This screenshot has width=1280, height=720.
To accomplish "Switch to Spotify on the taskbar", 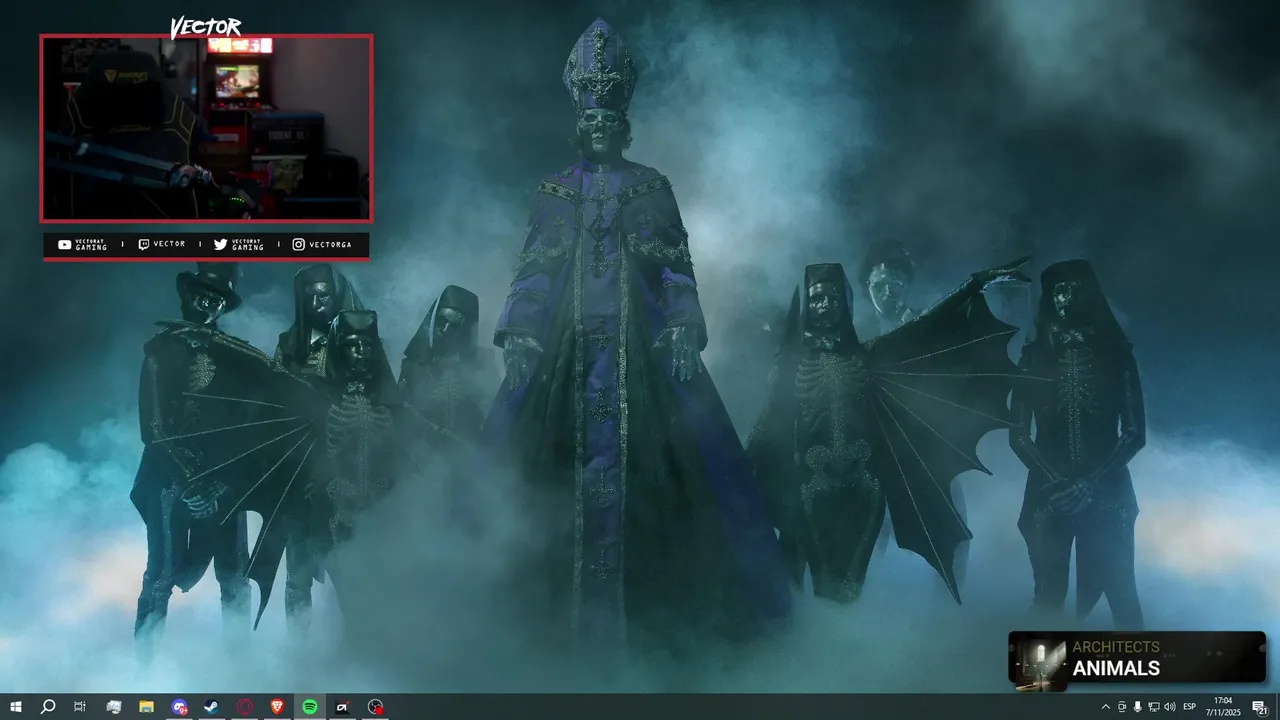I will point(310,707).
